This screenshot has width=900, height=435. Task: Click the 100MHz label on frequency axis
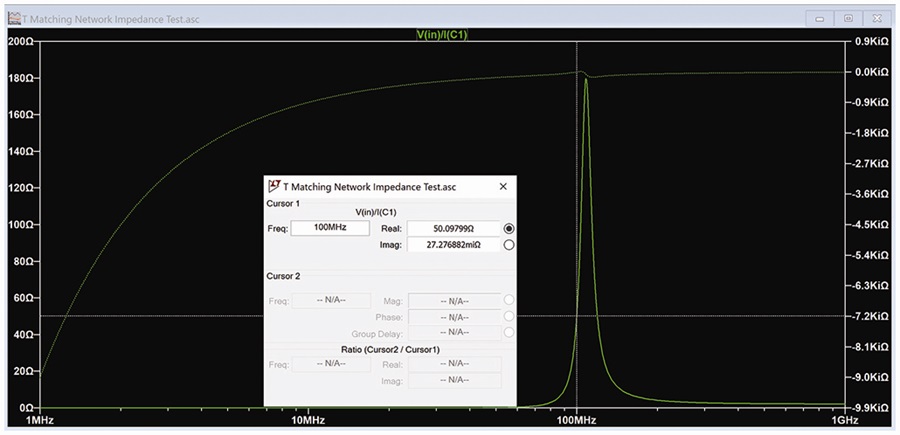point(577,420)
